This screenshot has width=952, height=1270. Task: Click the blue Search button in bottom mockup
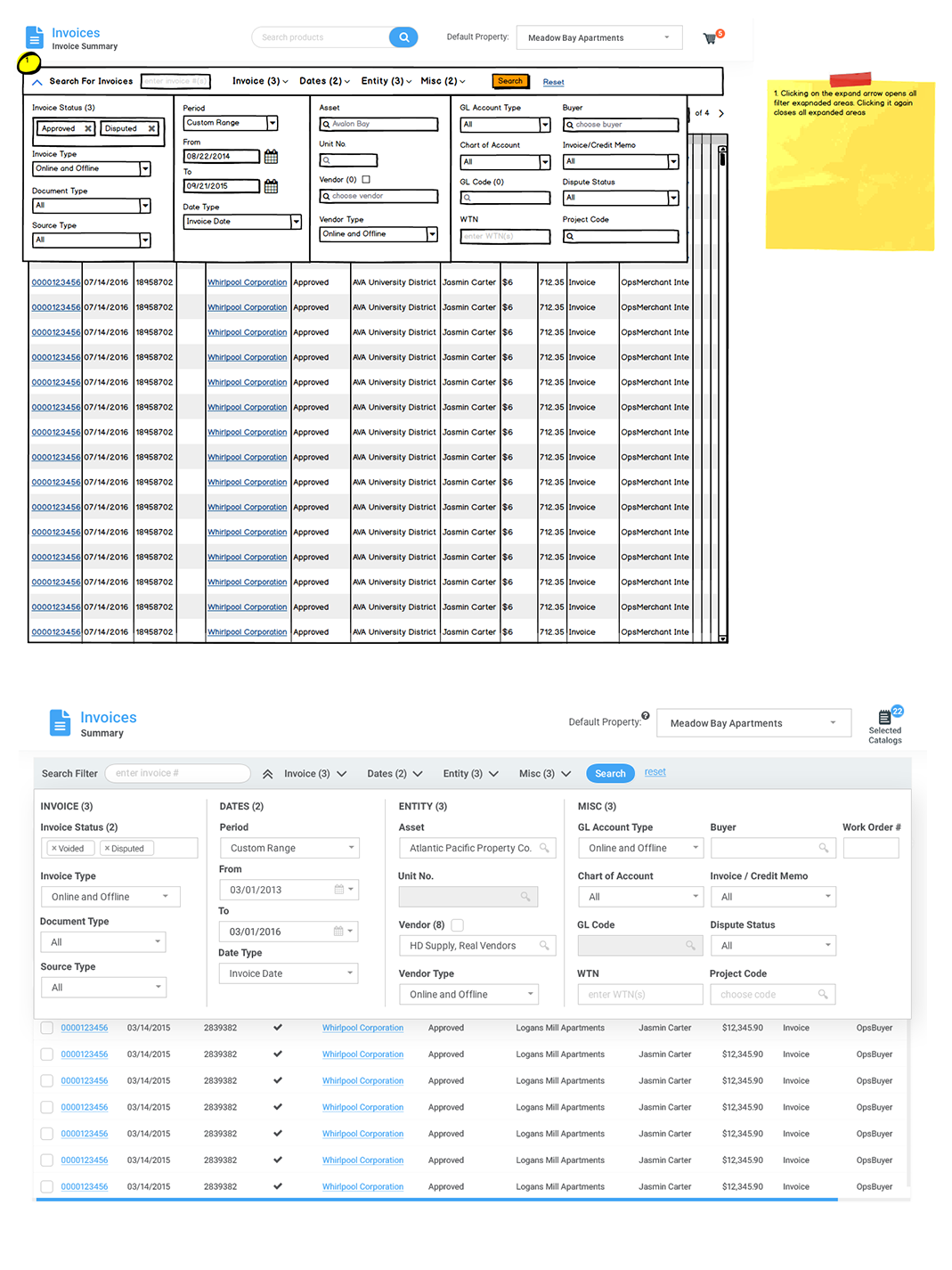[610, 774]
